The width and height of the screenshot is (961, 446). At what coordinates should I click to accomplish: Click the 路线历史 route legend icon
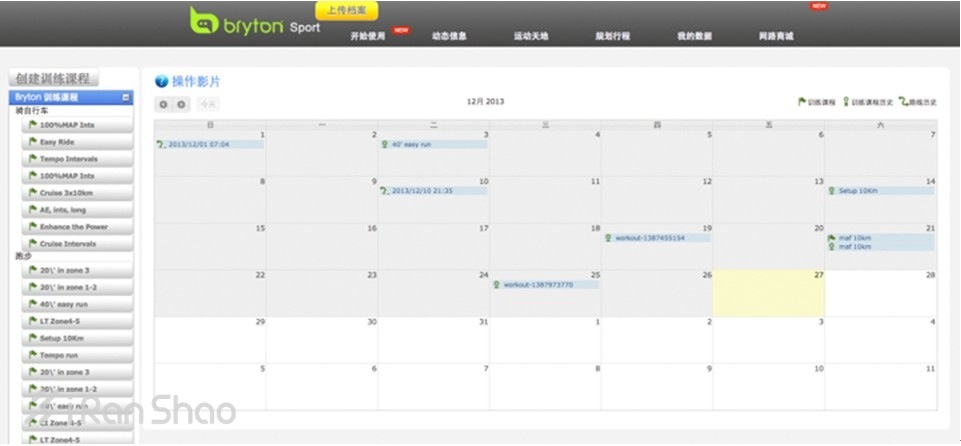(903, 102)
